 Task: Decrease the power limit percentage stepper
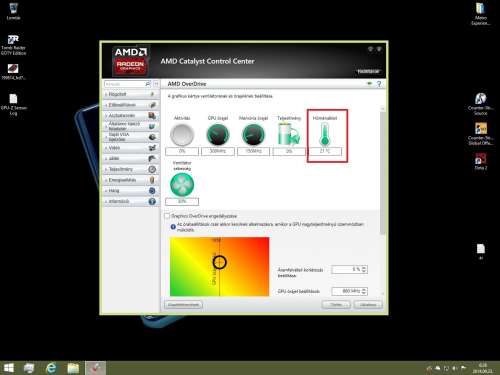click(364, 271)
